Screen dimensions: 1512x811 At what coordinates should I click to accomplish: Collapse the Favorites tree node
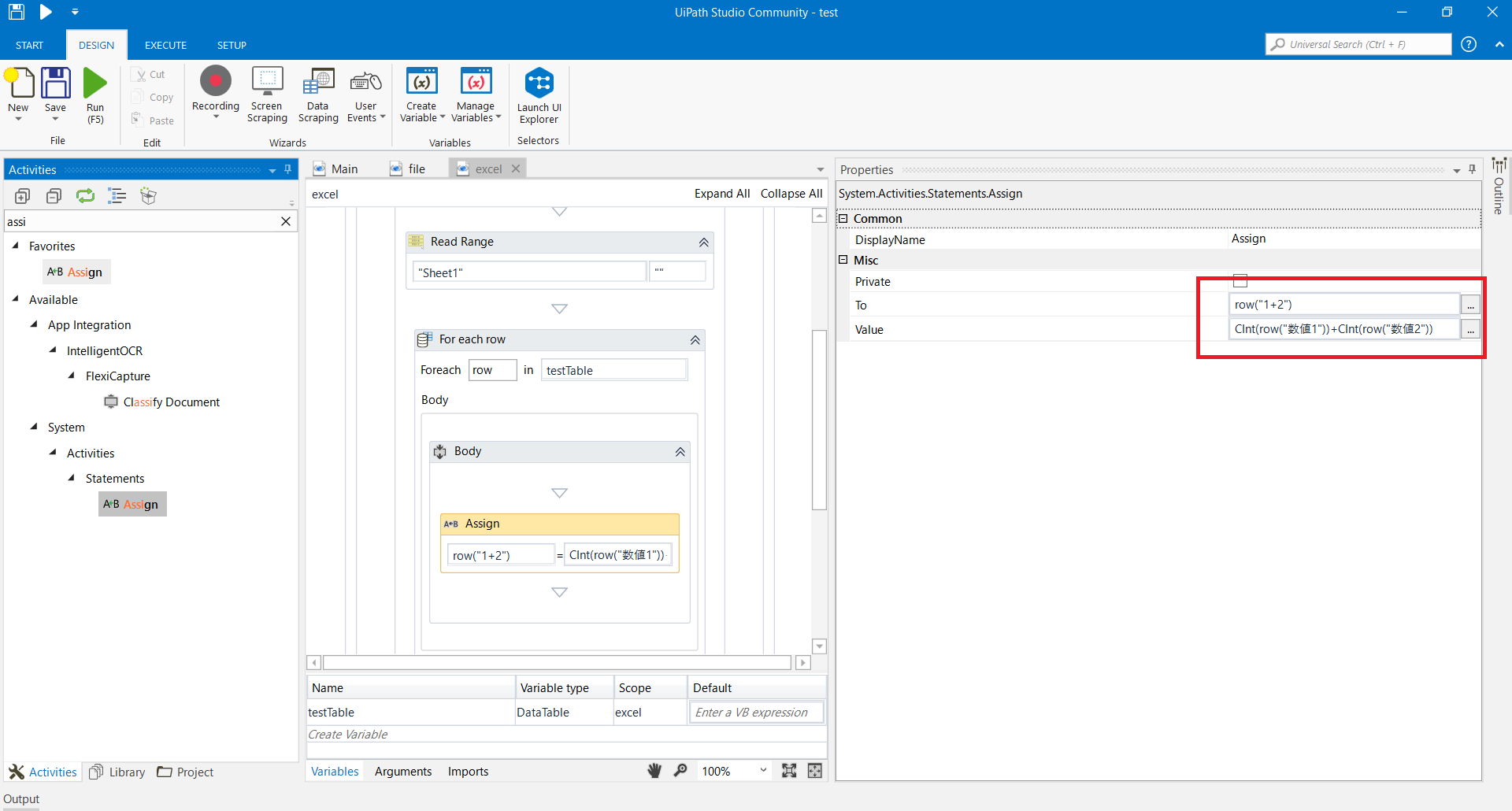click(x=16, y=246)
